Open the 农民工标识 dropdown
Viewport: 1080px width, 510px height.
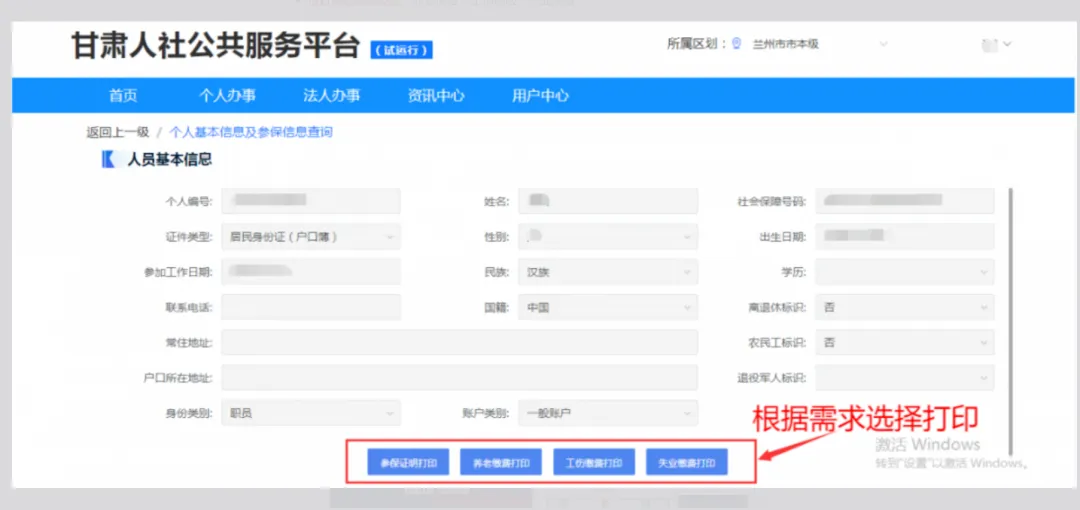(x=904, y=343)
